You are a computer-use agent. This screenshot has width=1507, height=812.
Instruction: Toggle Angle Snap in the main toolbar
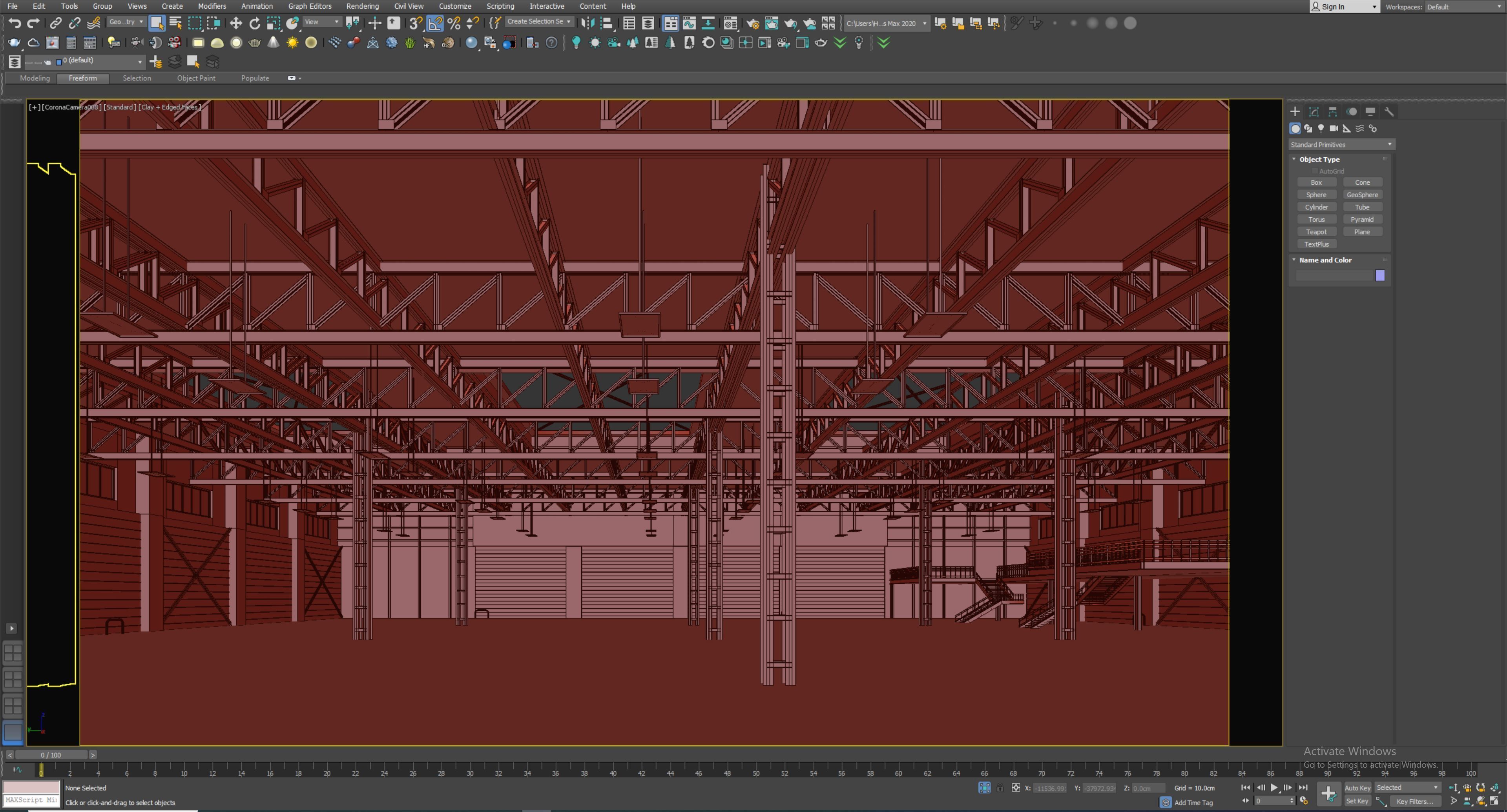435,24
